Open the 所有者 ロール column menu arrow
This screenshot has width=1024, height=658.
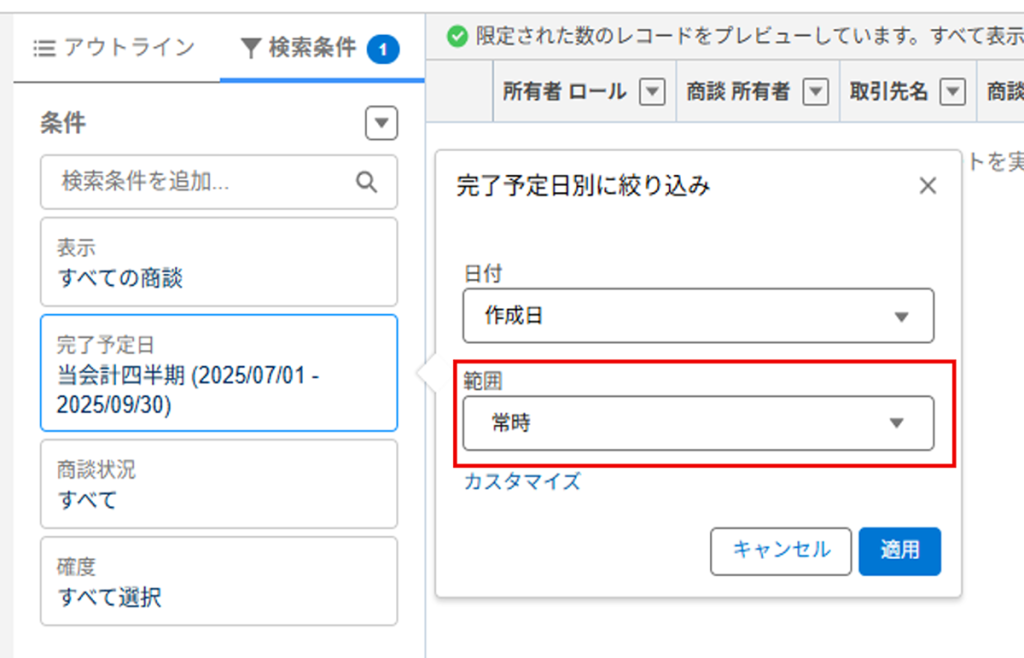click(x=652, y=92)
